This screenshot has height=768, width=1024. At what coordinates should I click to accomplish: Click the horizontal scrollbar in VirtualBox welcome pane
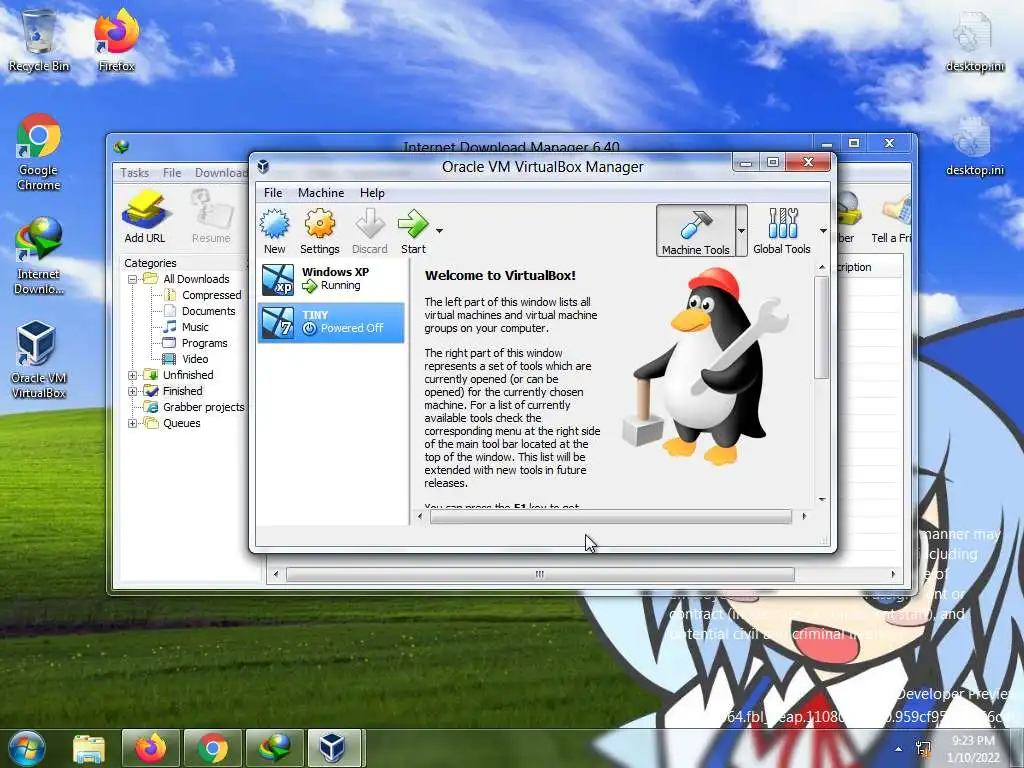[611, 517]
